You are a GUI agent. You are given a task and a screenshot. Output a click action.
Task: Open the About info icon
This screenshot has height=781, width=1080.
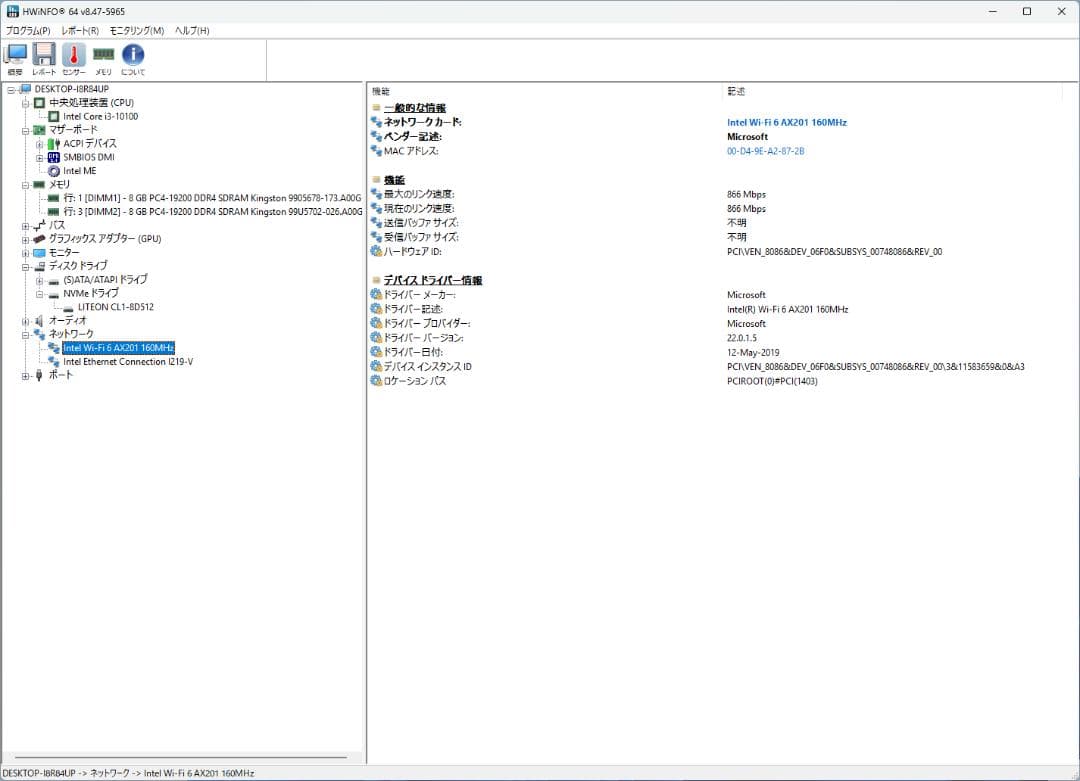coord(133,59)
